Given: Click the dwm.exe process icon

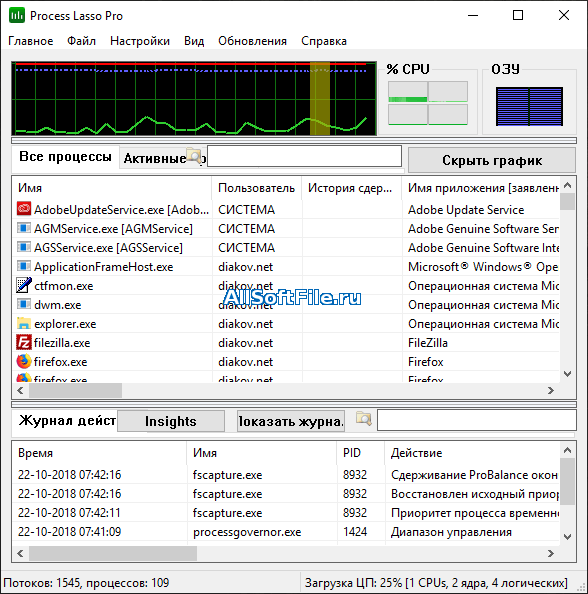Looking at the screenshot, I should pyautogui.click(x=23, y=304).
